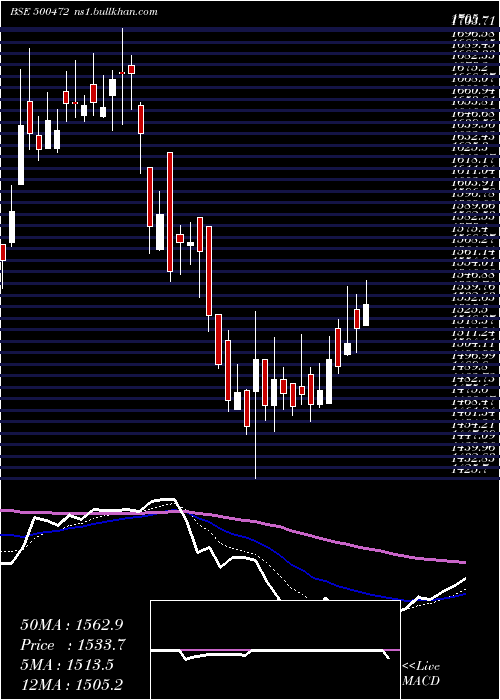The height and width of the screenshot is (700, 500).
Task: Click the <<Live MACD label
Action: [421, 673]
